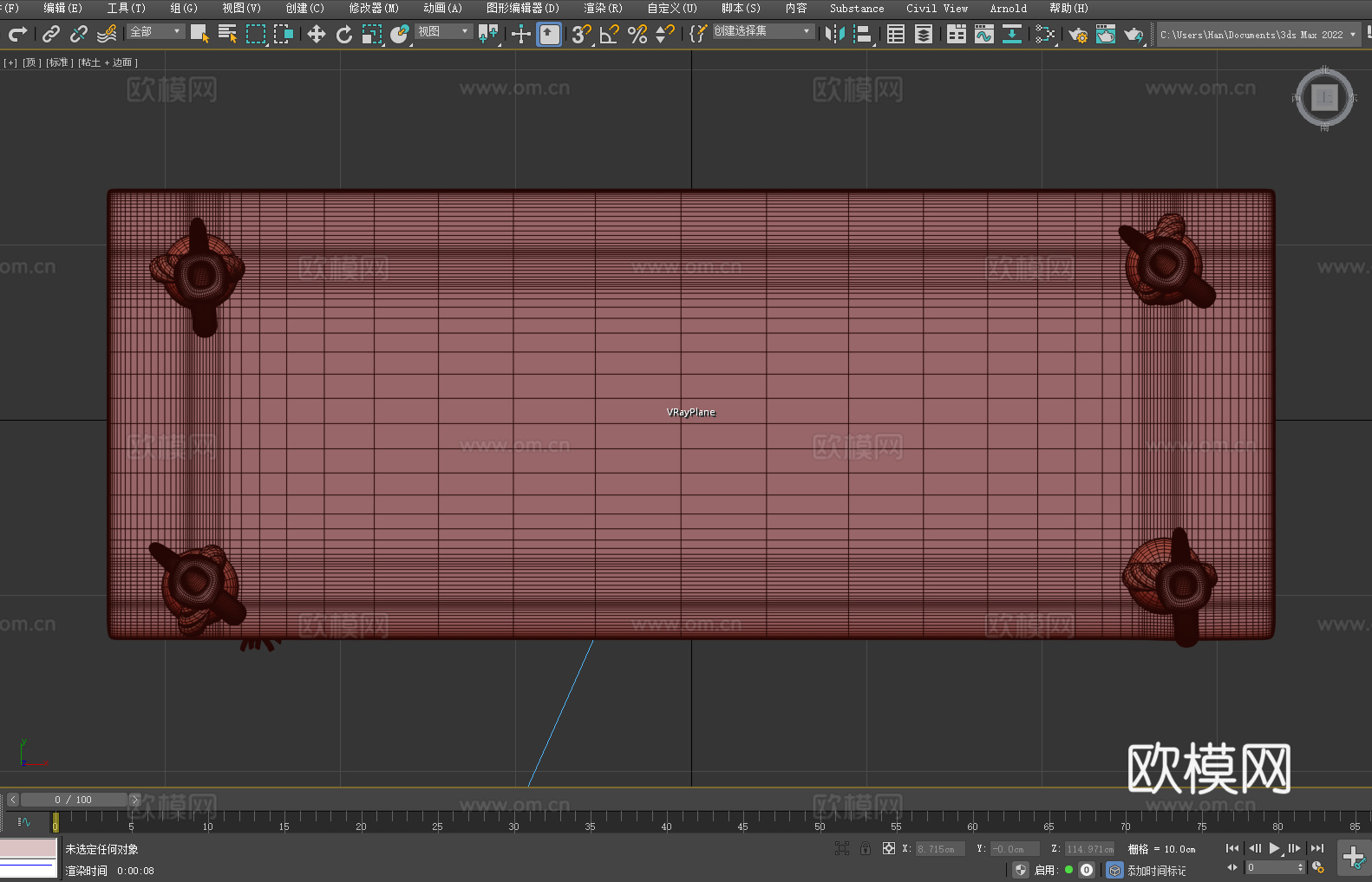Image resolution: width=1372 pixels, height=882 pixels.
Task: Open Substance menu
Action: (857, 8)
